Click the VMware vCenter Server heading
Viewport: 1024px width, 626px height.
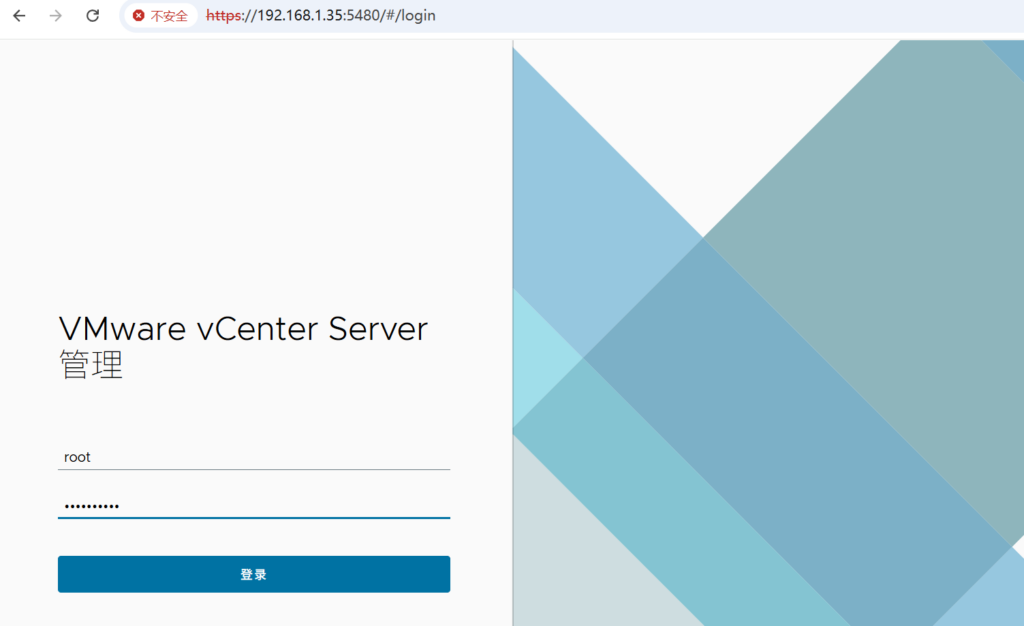coord(244,328)
